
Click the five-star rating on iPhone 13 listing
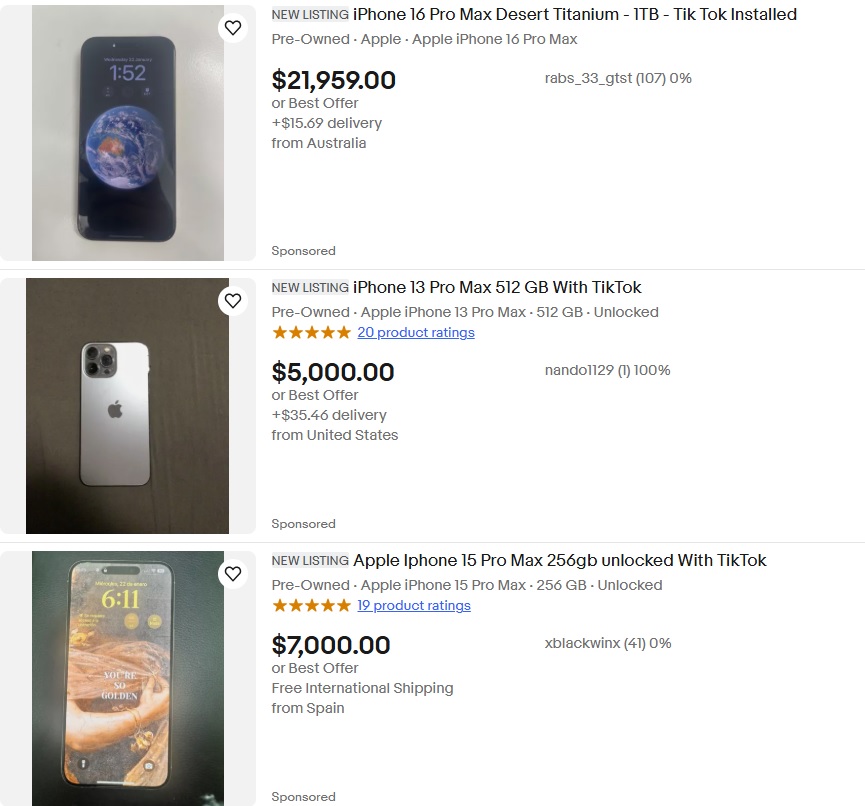[311, 333]
